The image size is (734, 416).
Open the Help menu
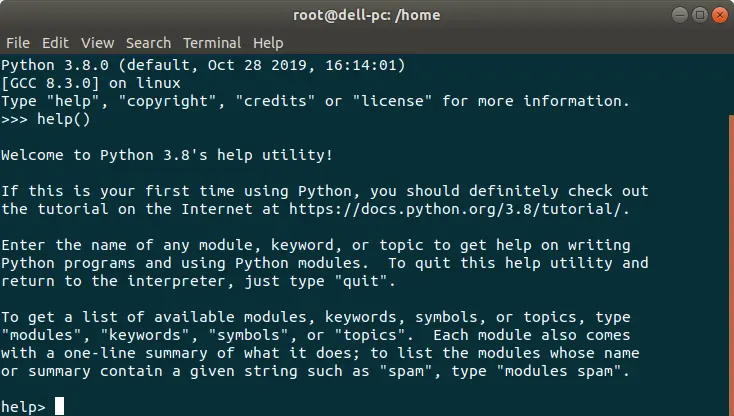coord(268,43)
